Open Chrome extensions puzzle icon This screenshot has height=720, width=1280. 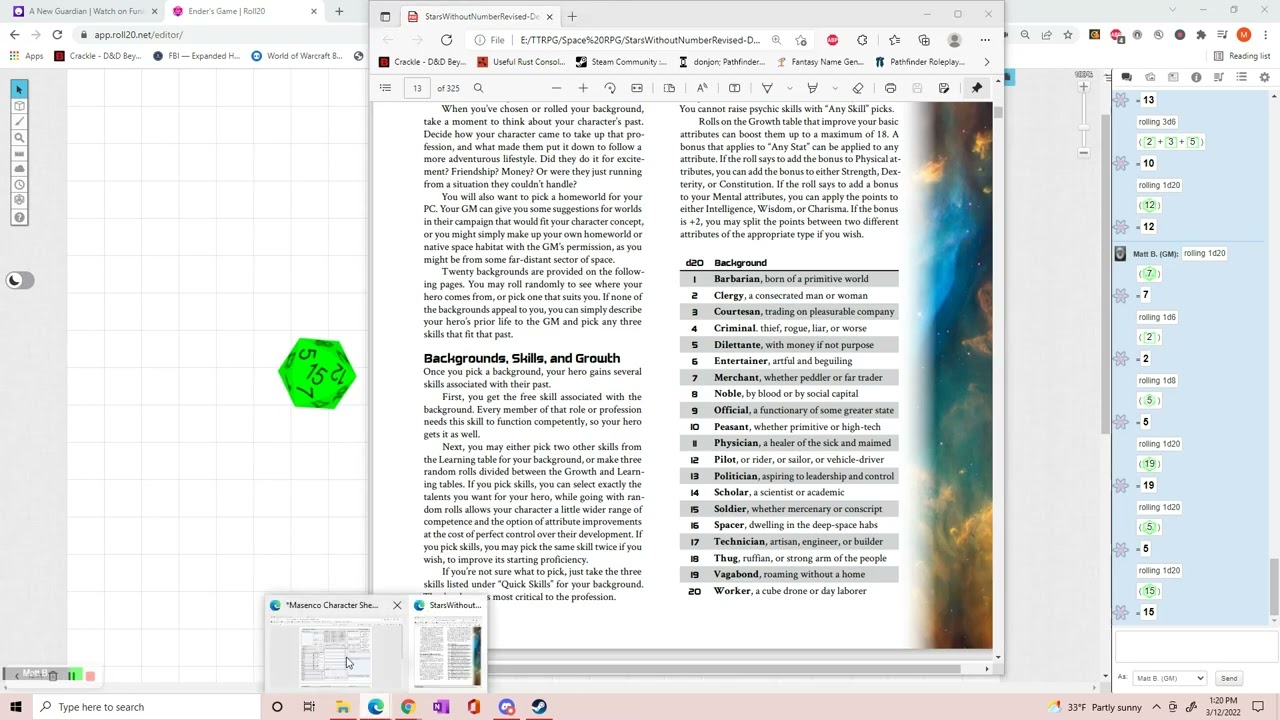tap(1201, 35)
